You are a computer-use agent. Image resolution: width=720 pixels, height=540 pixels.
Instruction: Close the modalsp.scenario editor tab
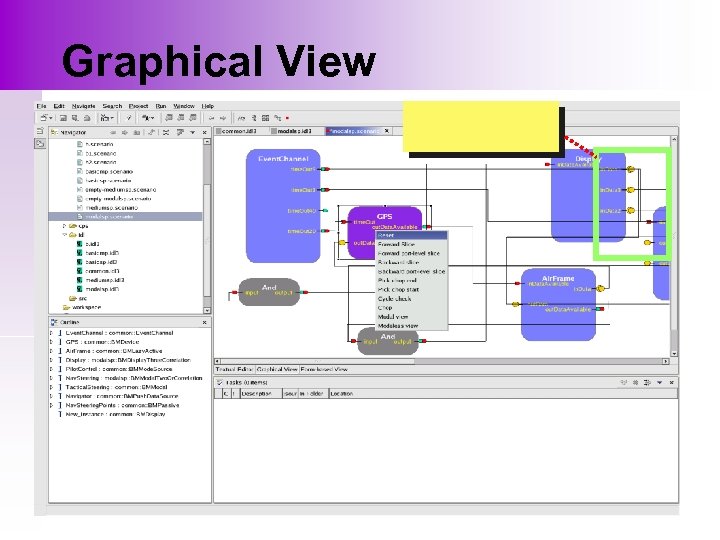[387, 131]
